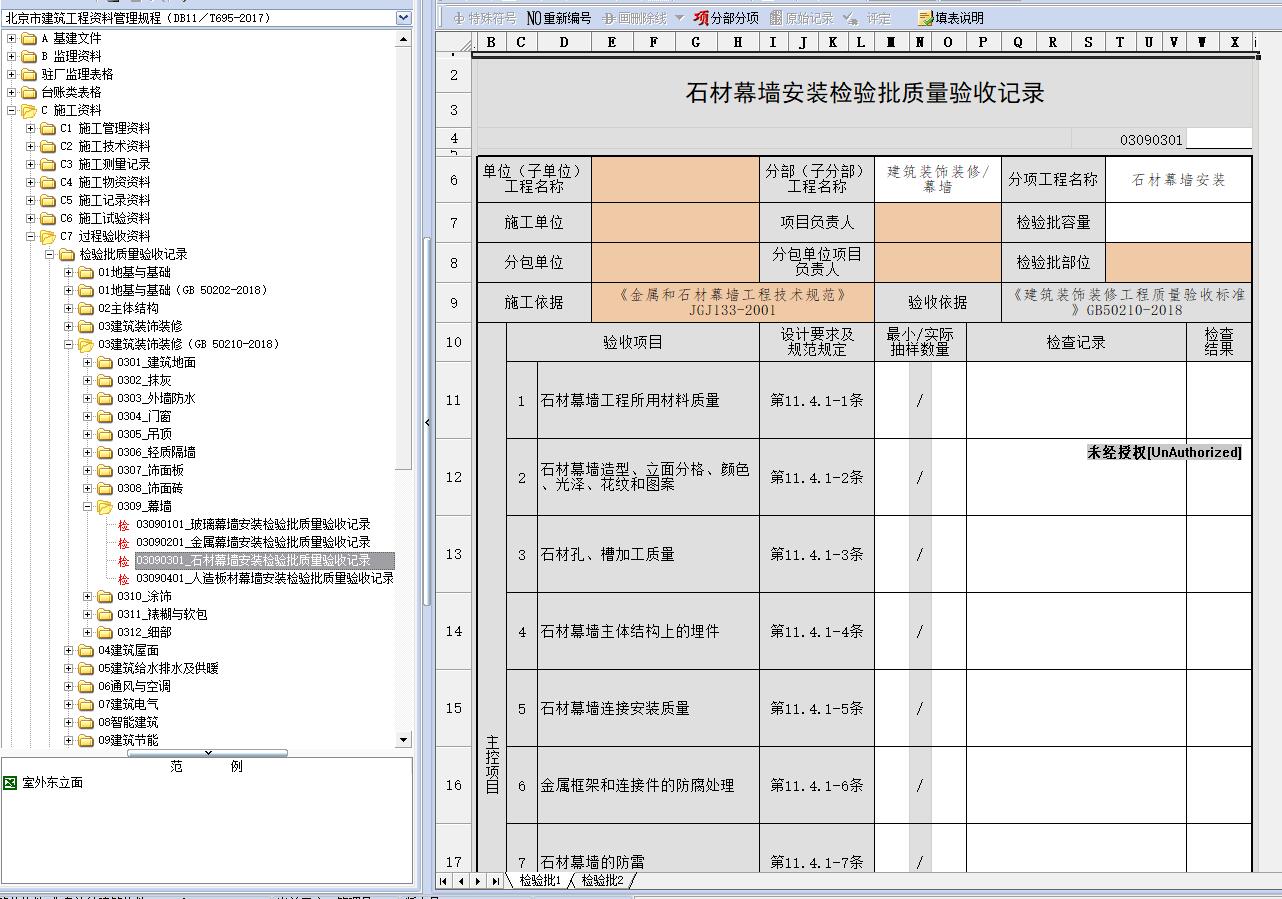
Task: Select the 04建筑屋面 tree item
Action: 128,650
